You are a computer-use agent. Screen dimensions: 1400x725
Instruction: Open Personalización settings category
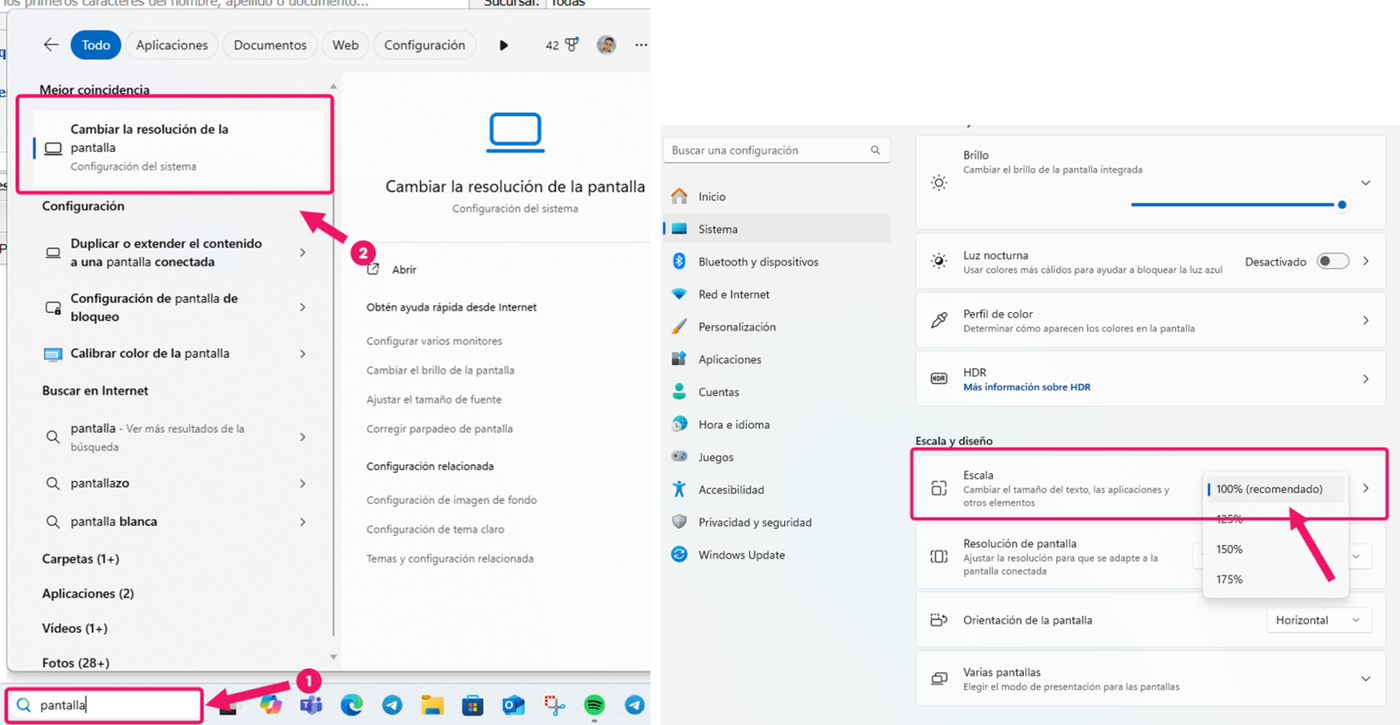tap(777, 327)
